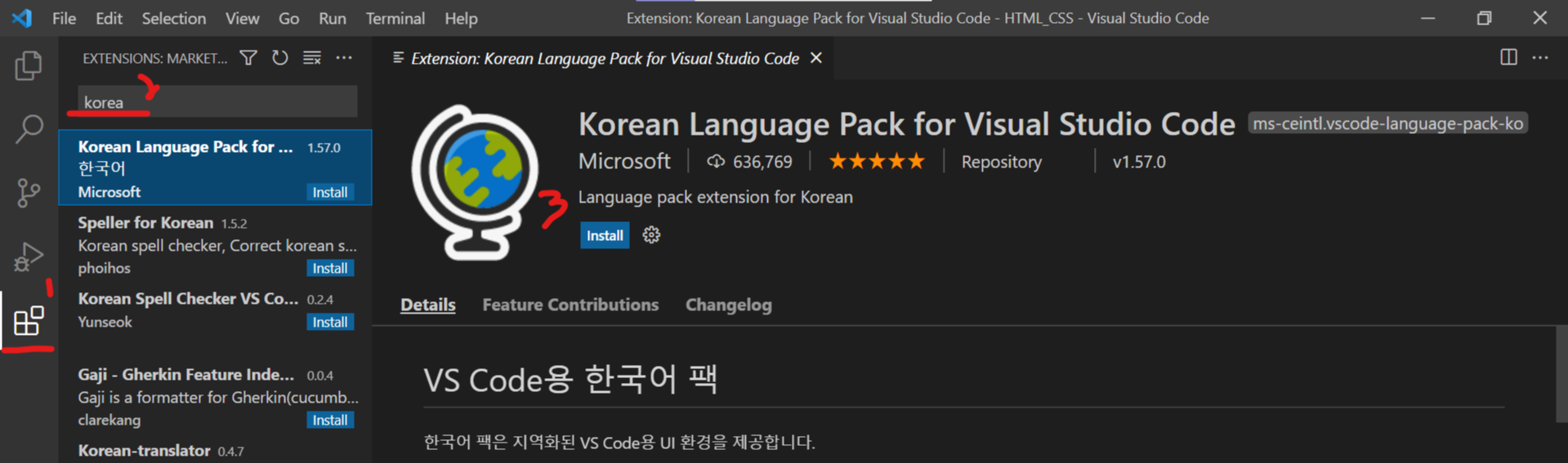Open the Edit menu
Screen dimensions: 1568x463
point(109,18)
